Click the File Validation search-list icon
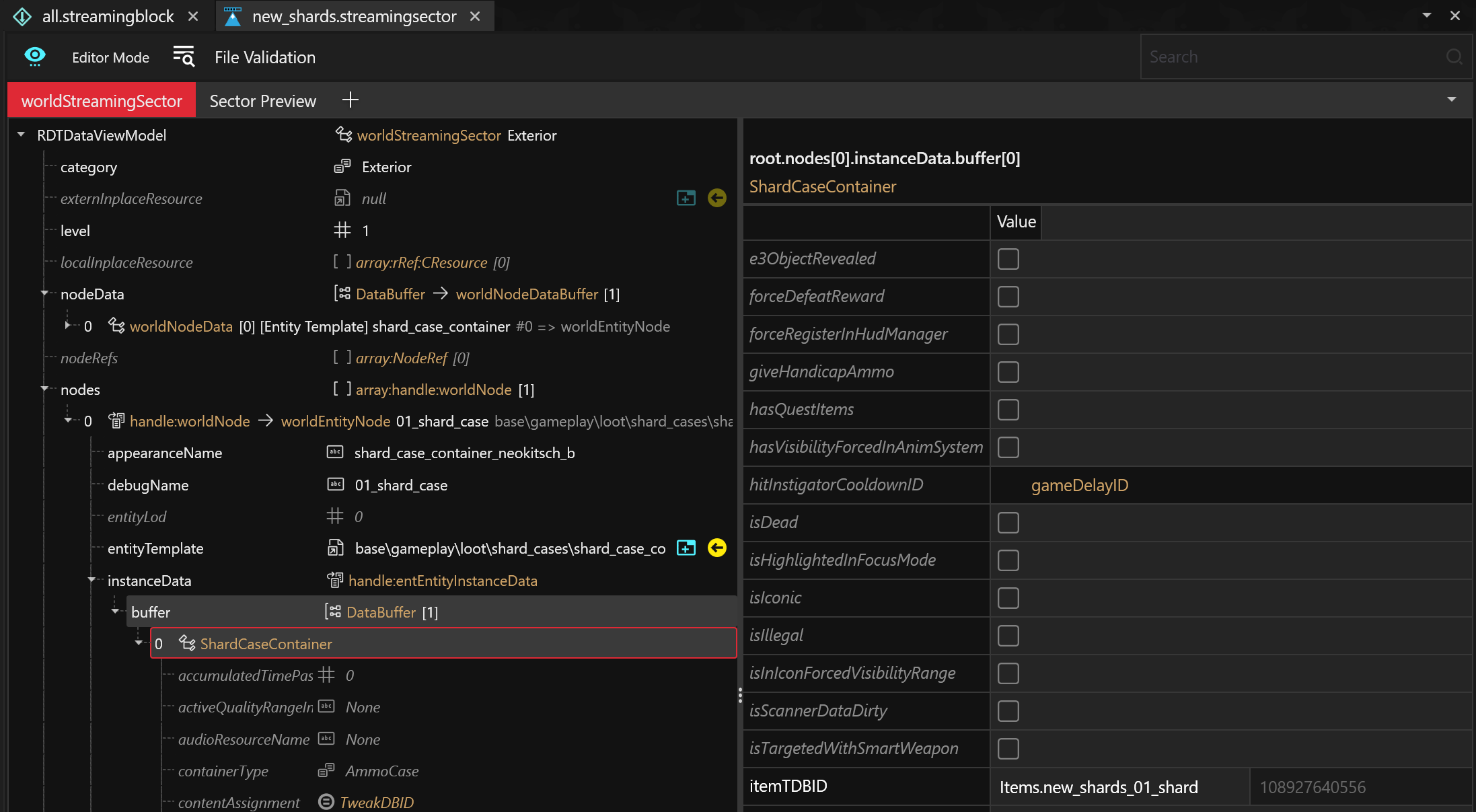Screen dimensions: 1476x812 [184, 57]
